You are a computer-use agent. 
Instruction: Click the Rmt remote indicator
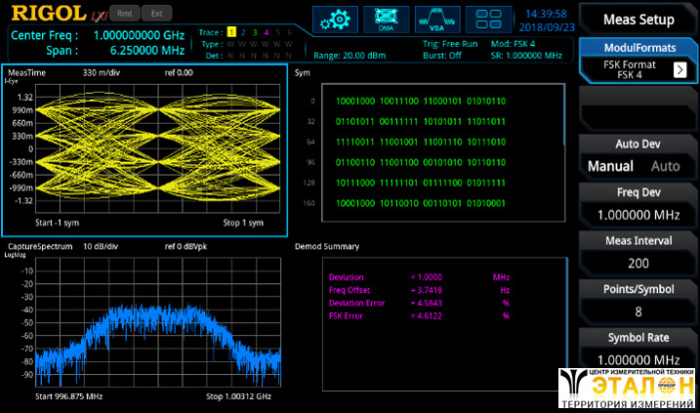124,14
